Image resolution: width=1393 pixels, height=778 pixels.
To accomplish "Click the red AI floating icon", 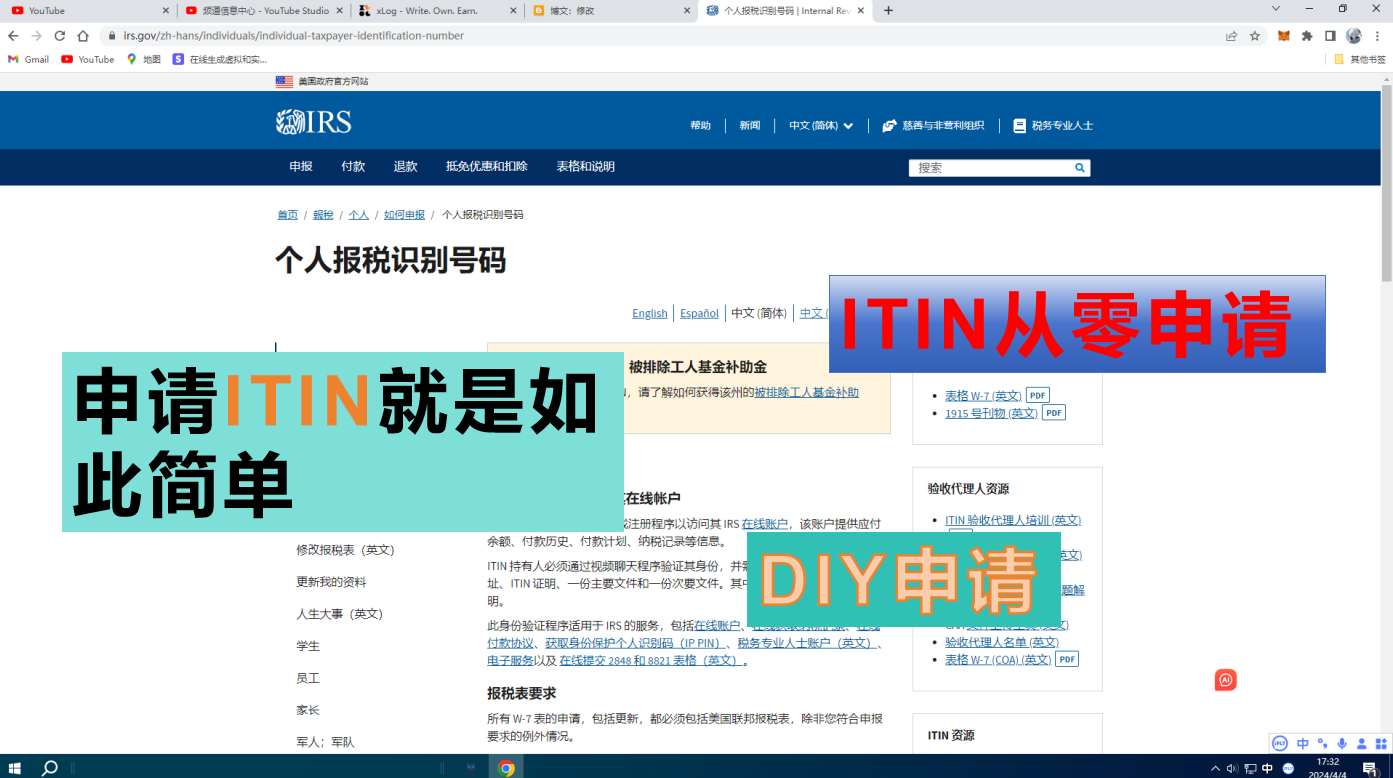I will (1226, 680).
